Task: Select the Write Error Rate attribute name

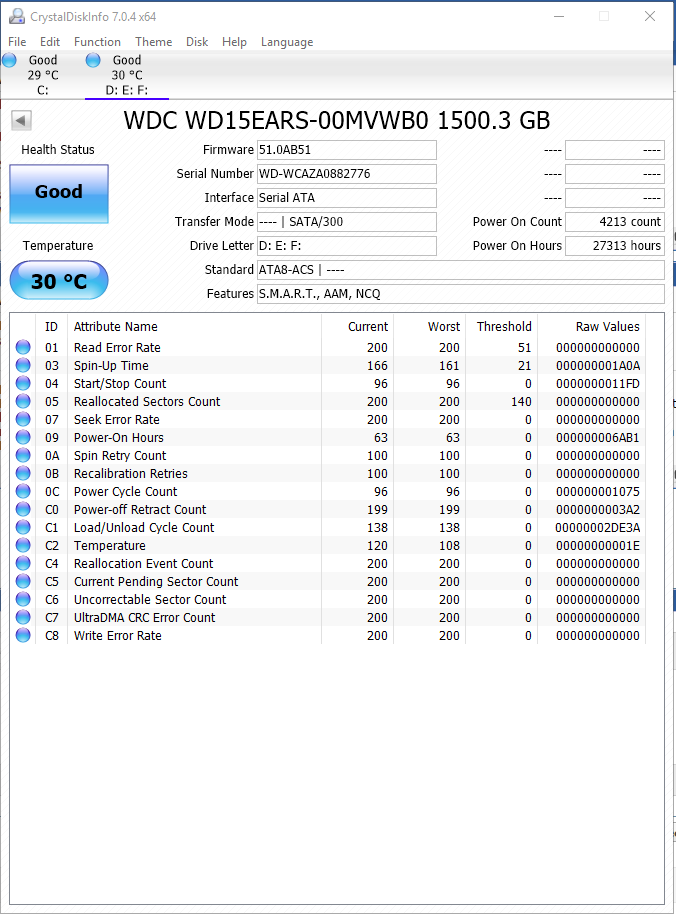Action: pyautogui.click(x=118, y=635)
